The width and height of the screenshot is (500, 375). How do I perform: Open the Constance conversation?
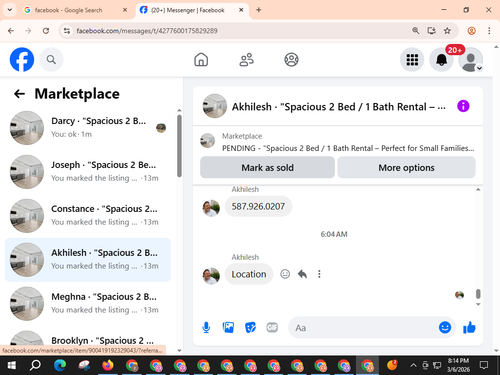click(88, 216)
